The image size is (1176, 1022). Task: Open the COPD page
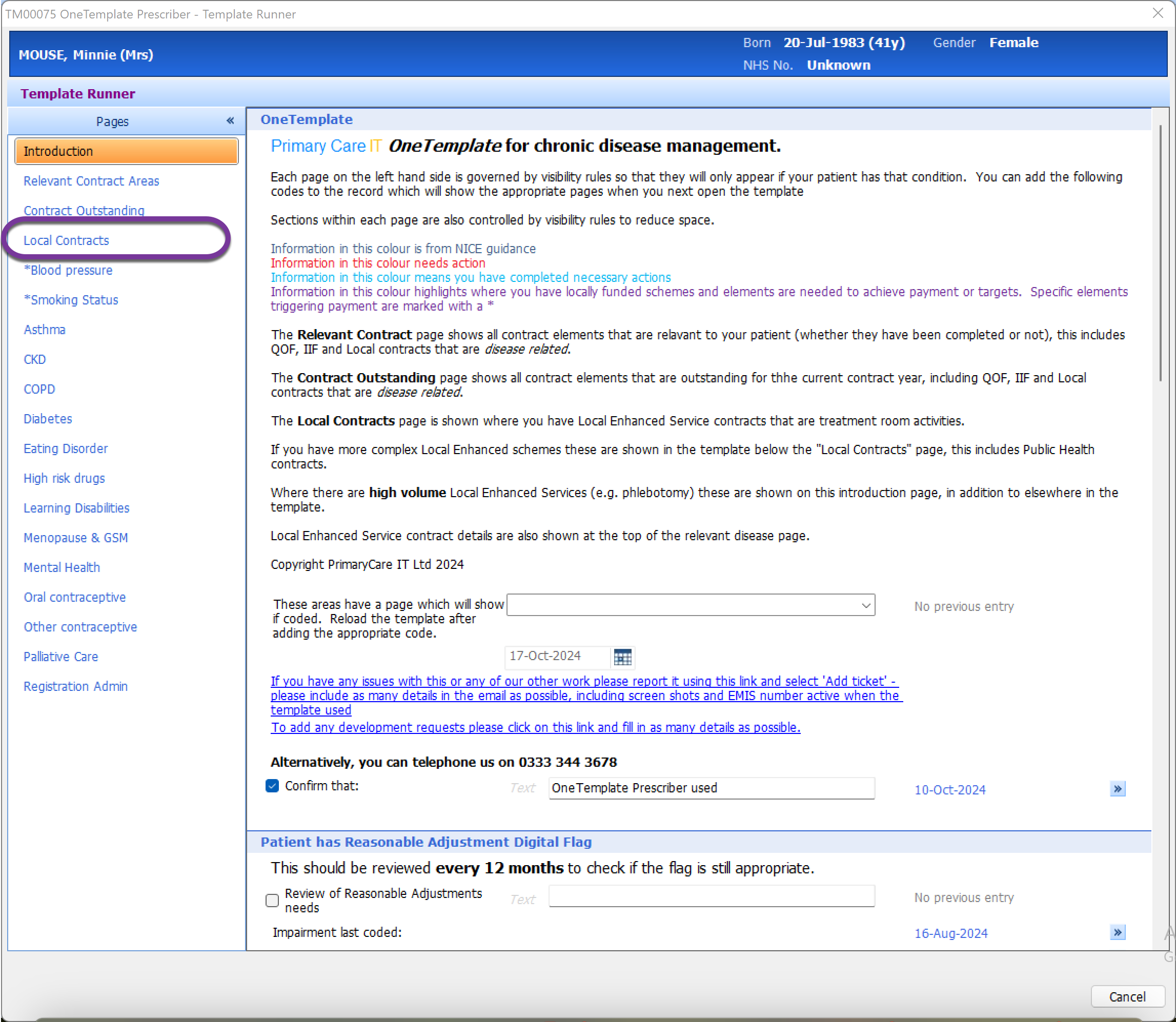39,389
